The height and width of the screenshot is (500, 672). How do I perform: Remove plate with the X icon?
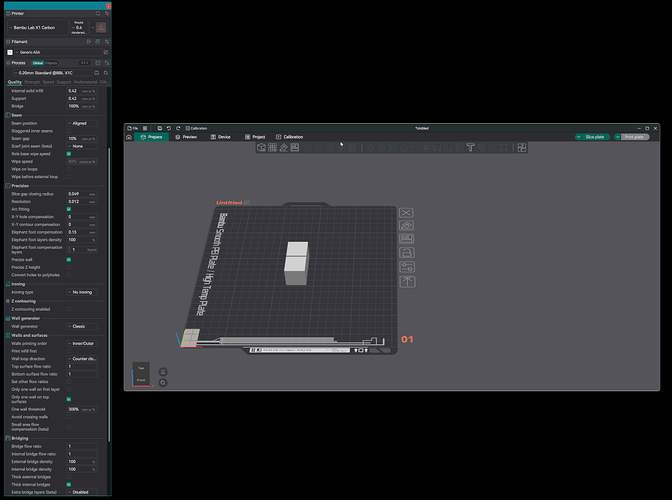(406, 213)
